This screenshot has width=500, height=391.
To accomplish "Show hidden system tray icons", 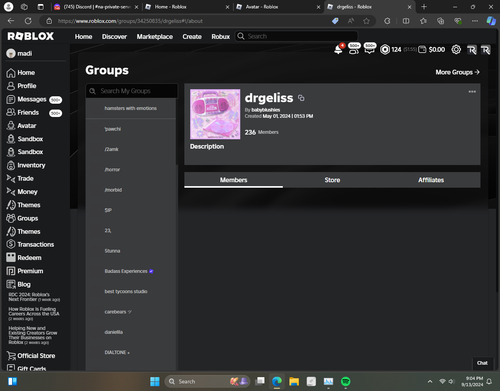I will pos(430,381).
